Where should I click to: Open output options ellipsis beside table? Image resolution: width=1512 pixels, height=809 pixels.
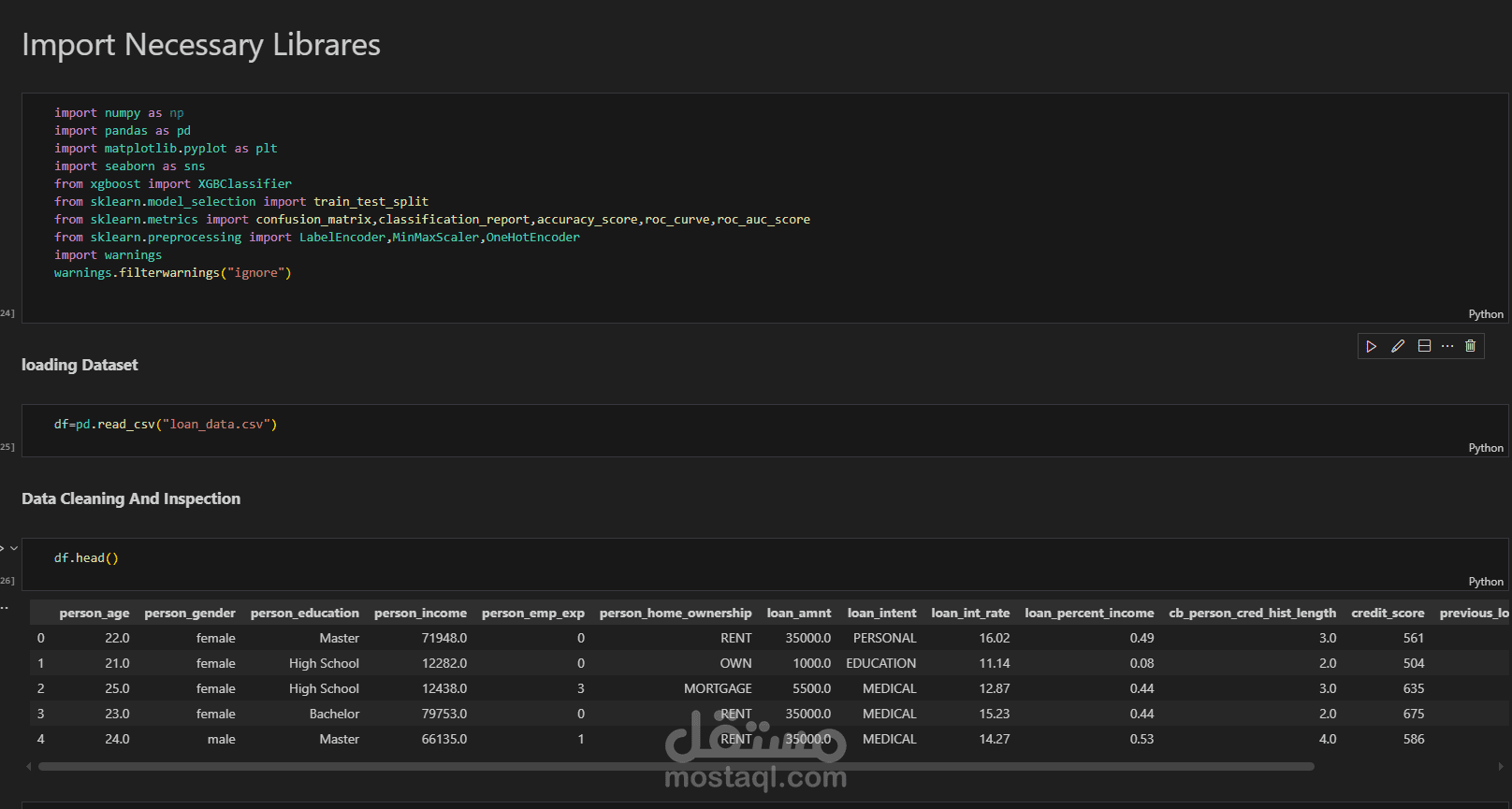(x=5, y=608)
